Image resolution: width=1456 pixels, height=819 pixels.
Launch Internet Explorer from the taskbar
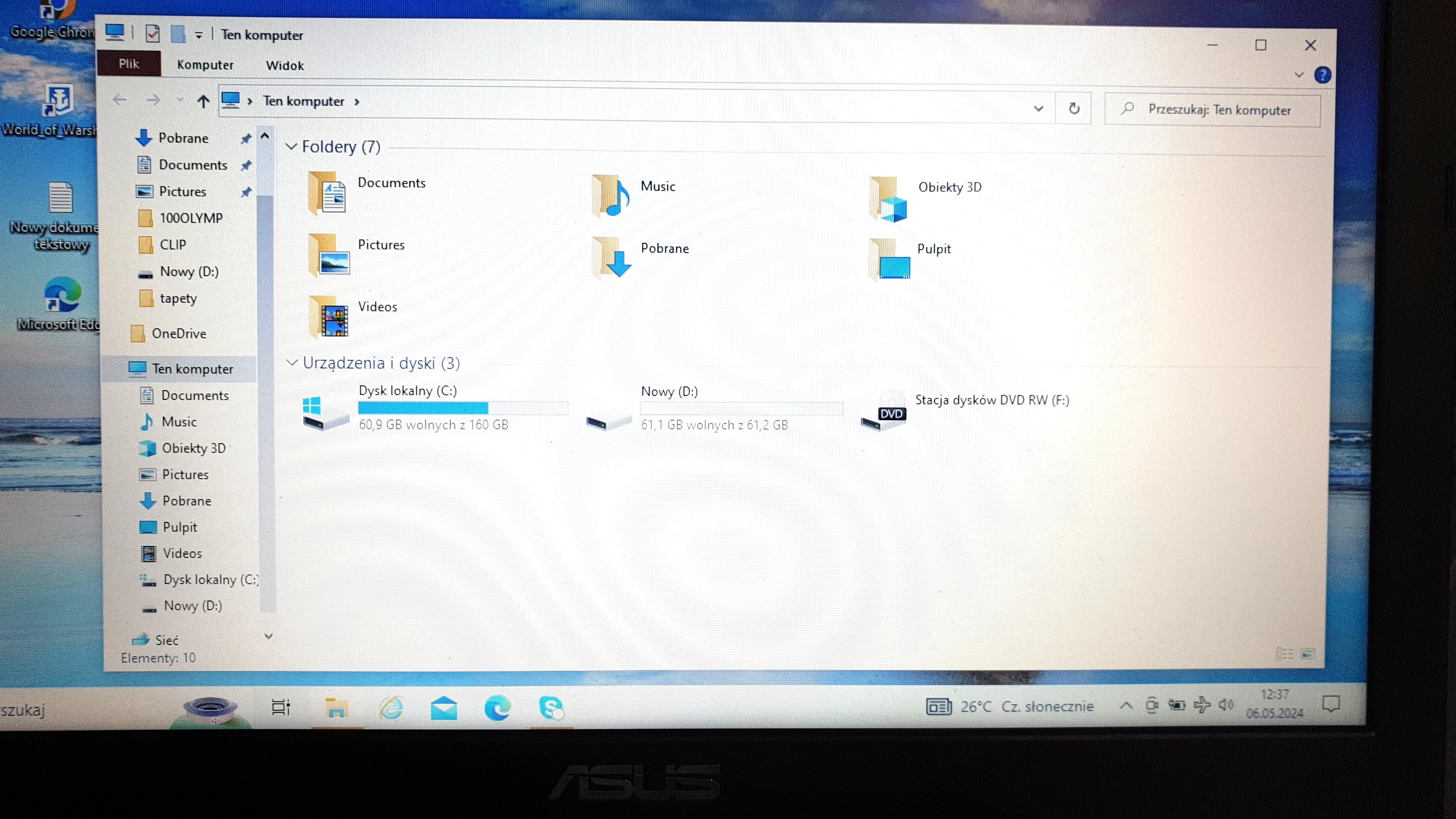[x=391, y=708]
